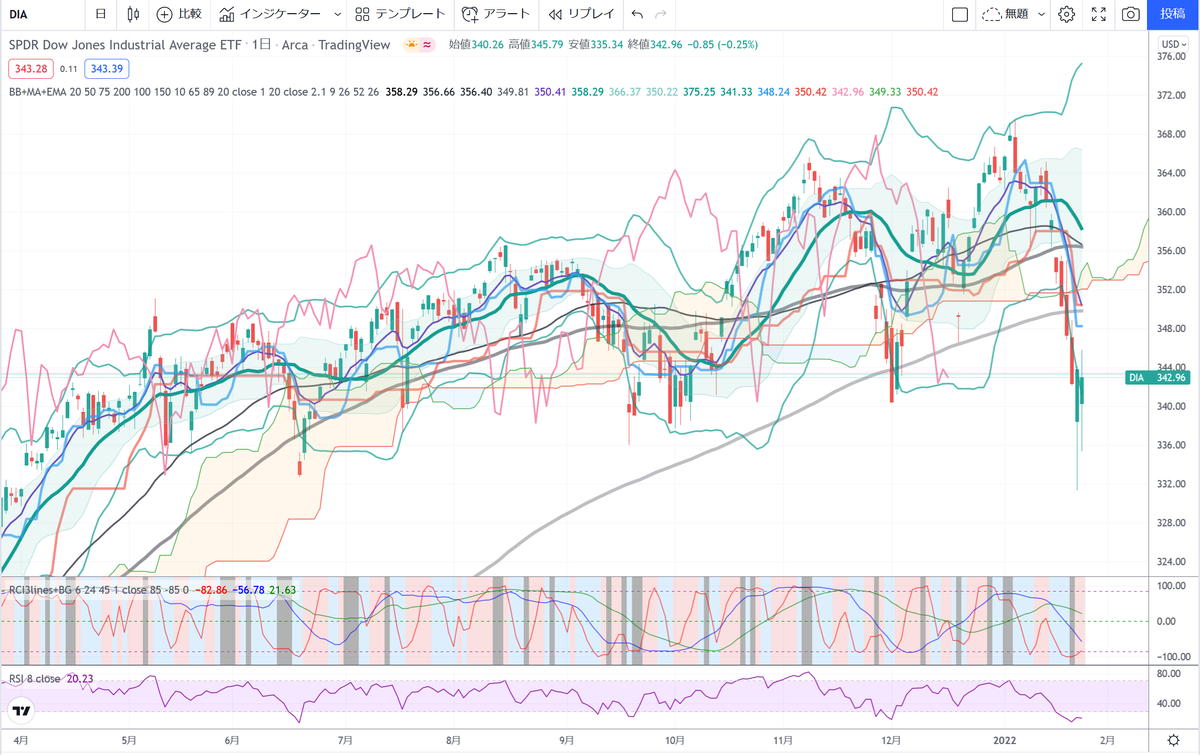The height and width of the screenshot is (755, 1200).
Task: Expand the dropdown arrow next to 無題
Action: (x=1041, y=14)
